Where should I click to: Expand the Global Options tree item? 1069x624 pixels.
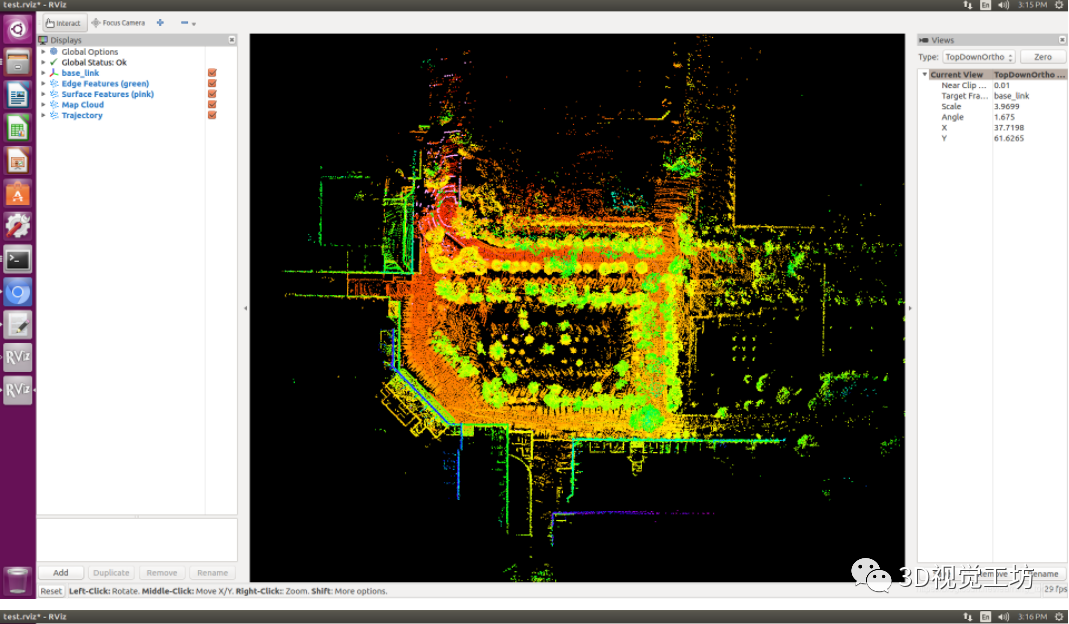pyautogui.click(x=44, y=51)
